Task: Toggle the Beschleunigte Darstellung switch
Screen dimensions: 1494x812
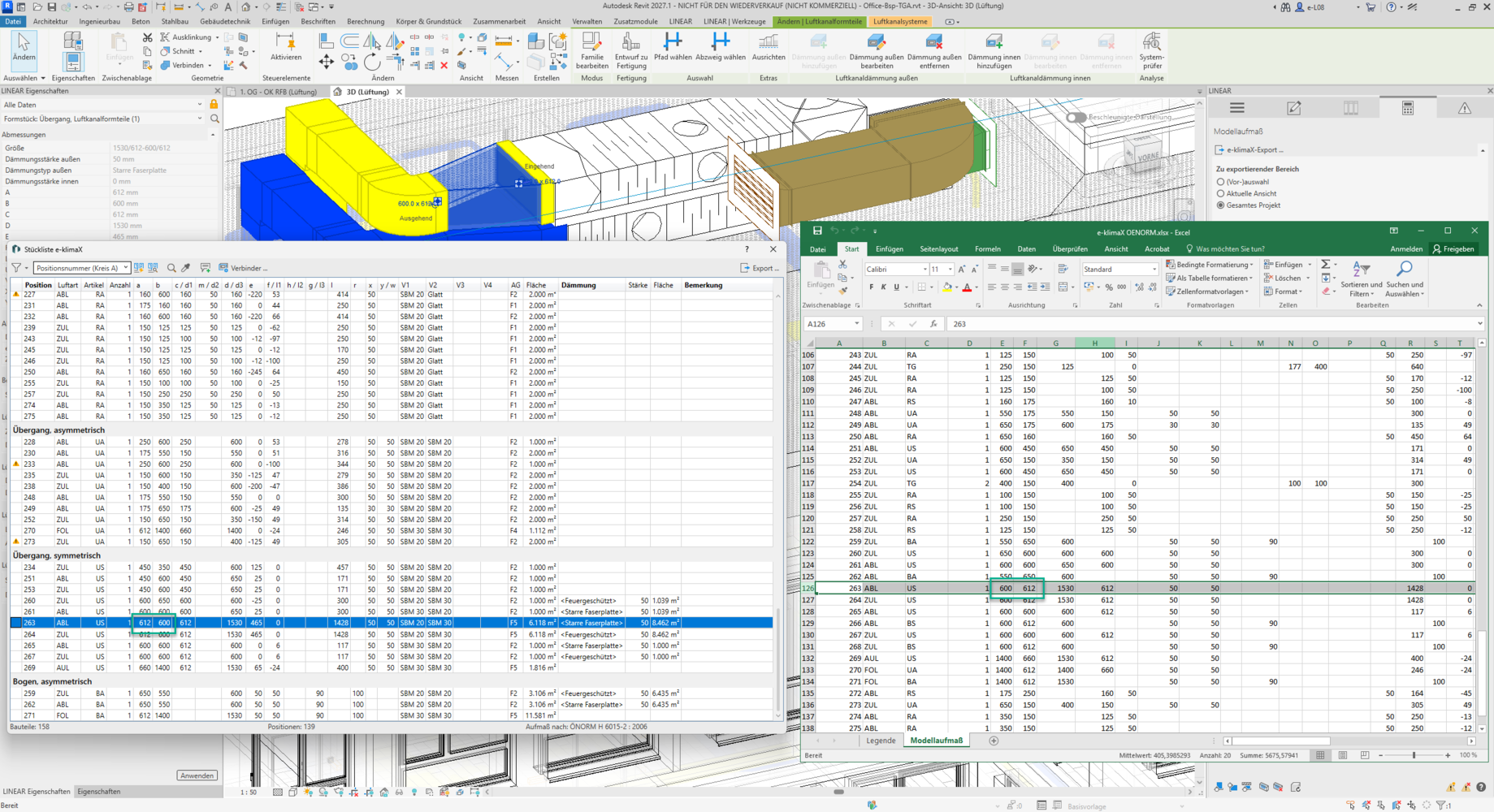Action: pyautogui.click(x=1076, y=117)
